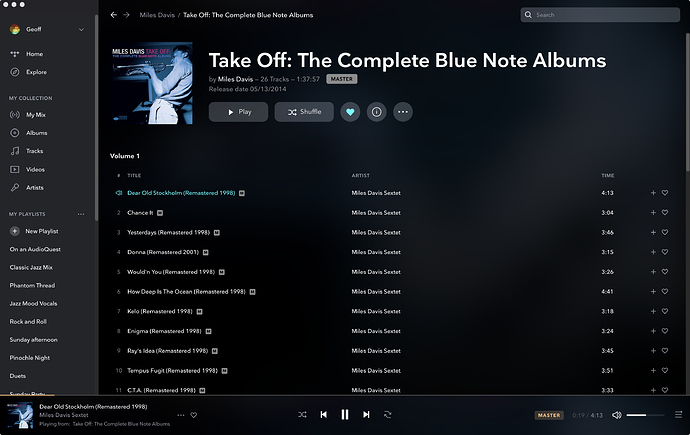The width and height of the screenshot is (690, 435).
Task: Open the album more options ellipsis
Action: (x=403, y=112)
